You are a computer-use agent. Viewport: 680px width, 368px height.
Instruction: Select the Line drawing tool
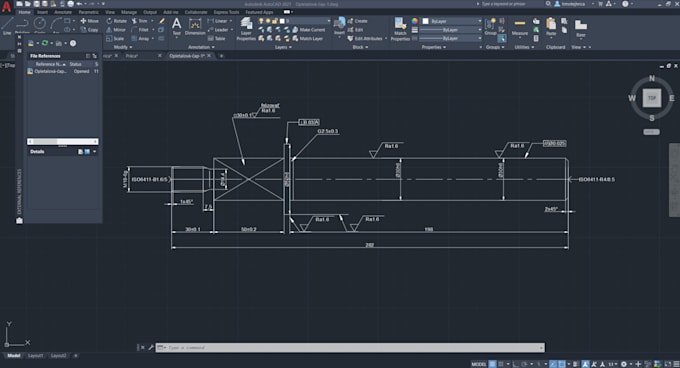pos(7,26)
